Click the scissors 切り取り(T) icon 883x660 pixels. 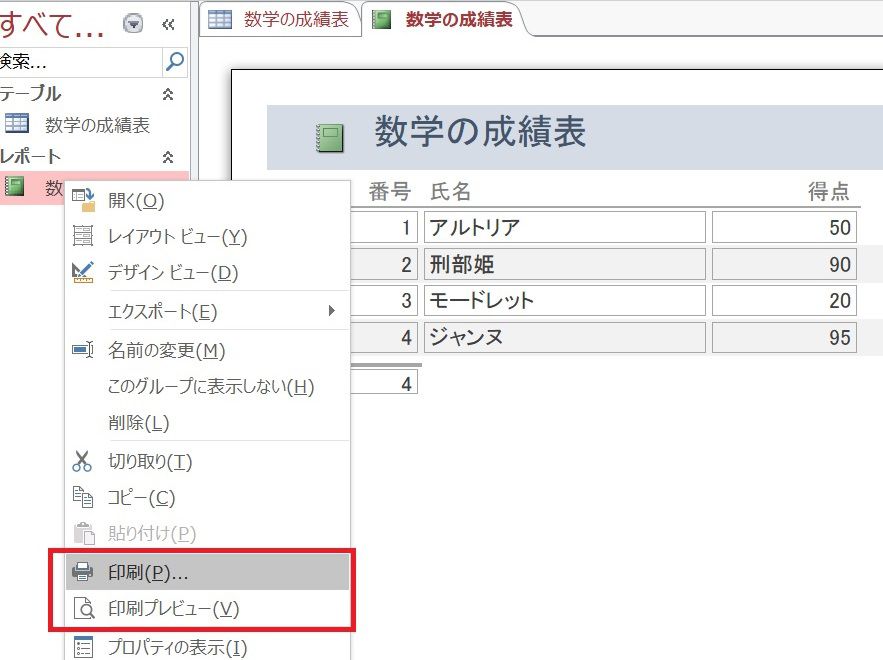pyautogui.click(x=83, y=462)
